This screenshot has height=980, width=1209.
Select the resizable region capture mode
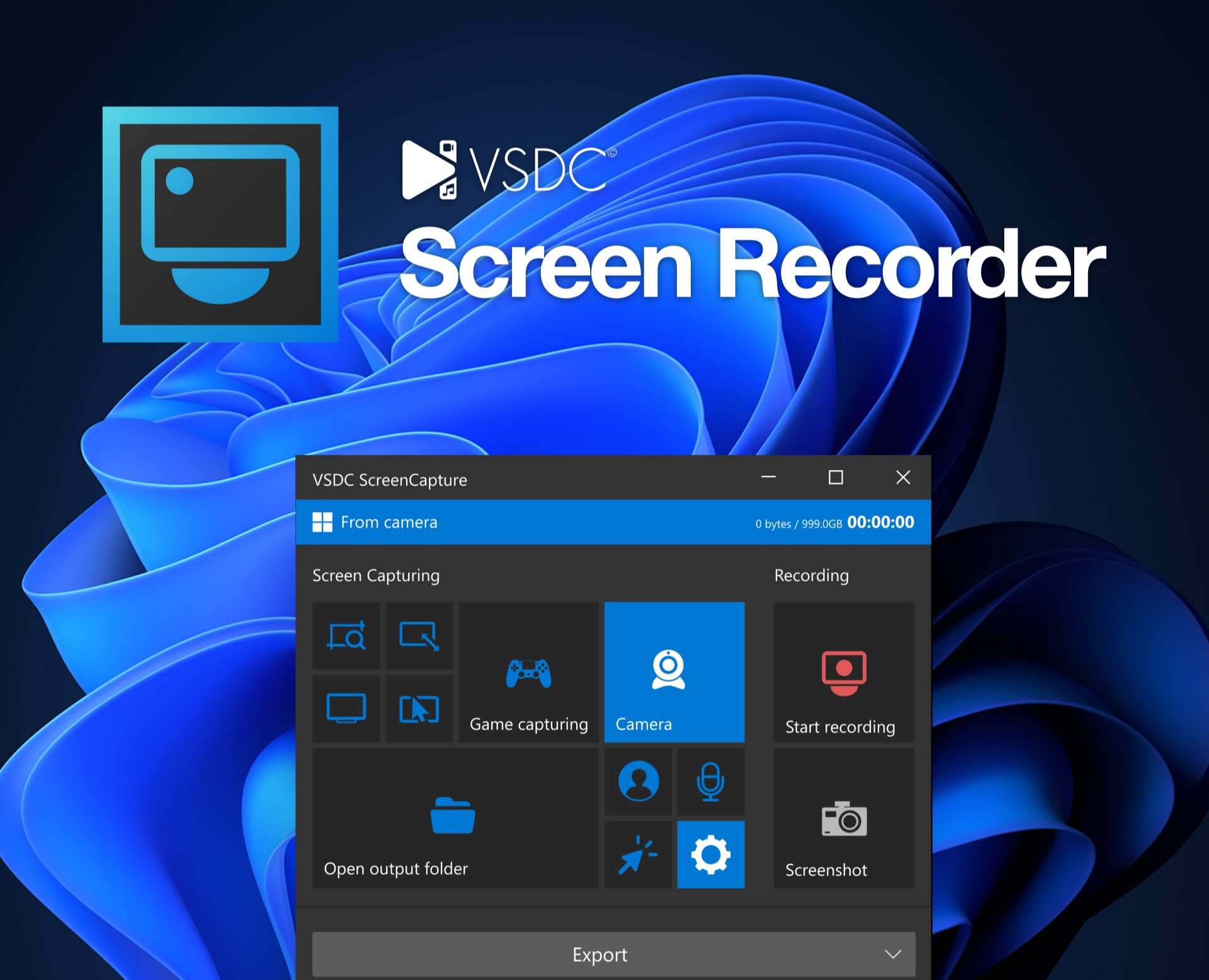419,636
